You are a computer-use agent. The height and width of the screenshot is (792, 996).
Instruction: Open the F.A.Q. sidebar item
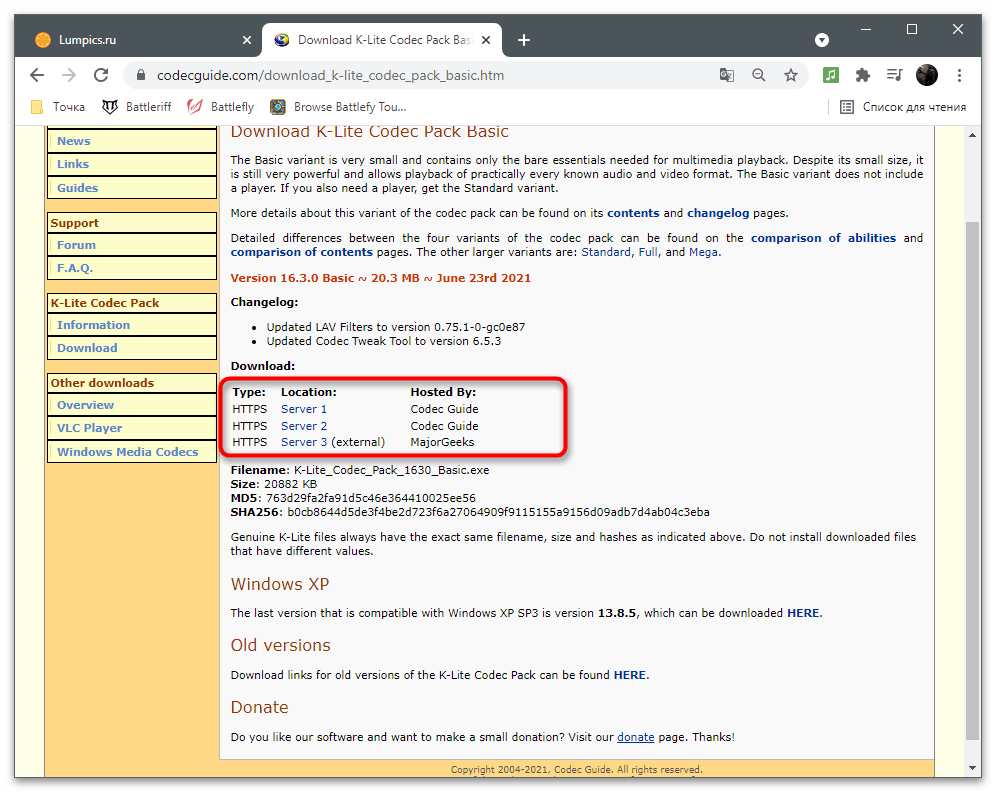(x=131, y=268)
